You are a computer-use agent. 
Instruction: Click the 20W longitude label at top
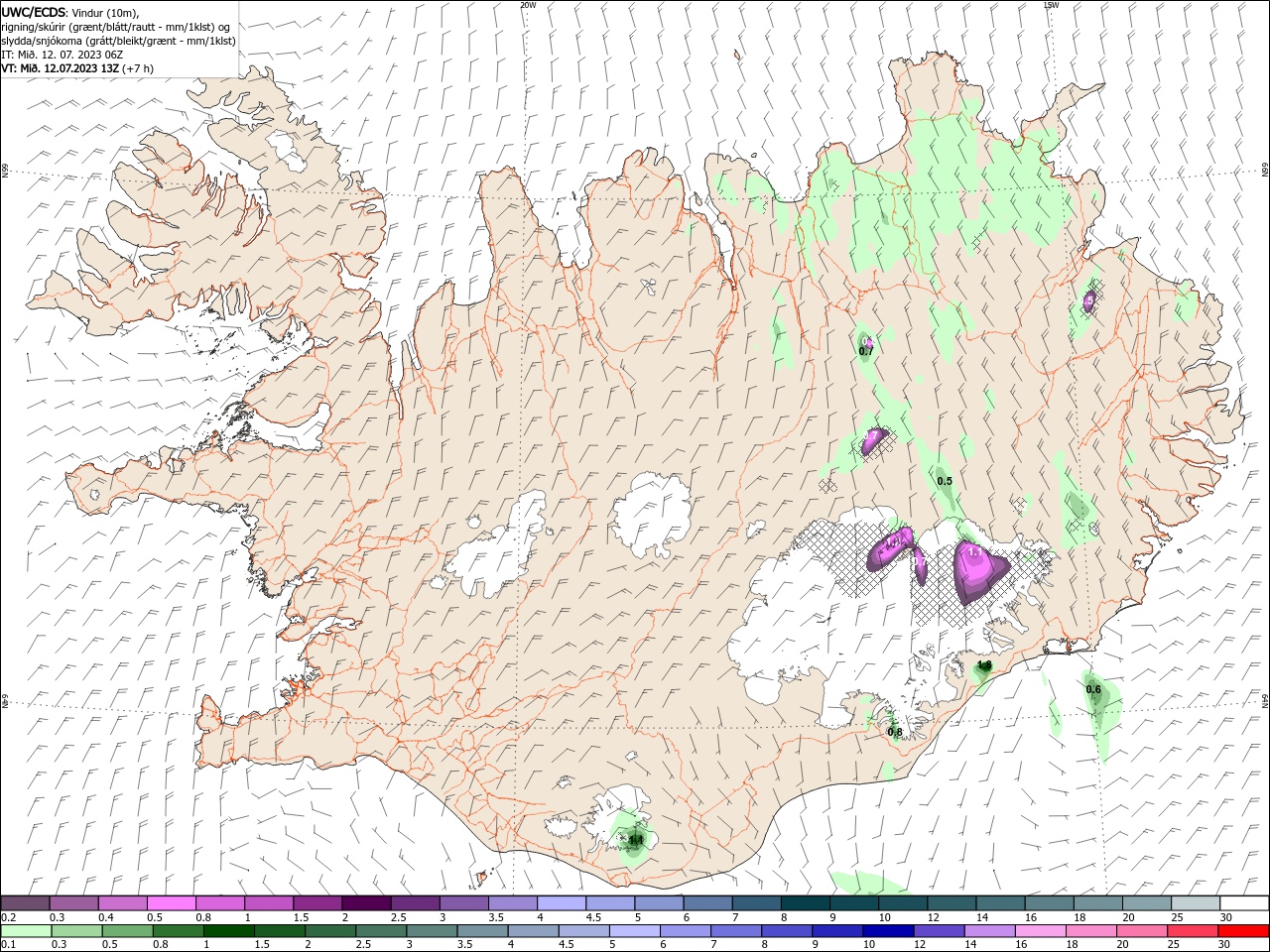pos(529,5)
